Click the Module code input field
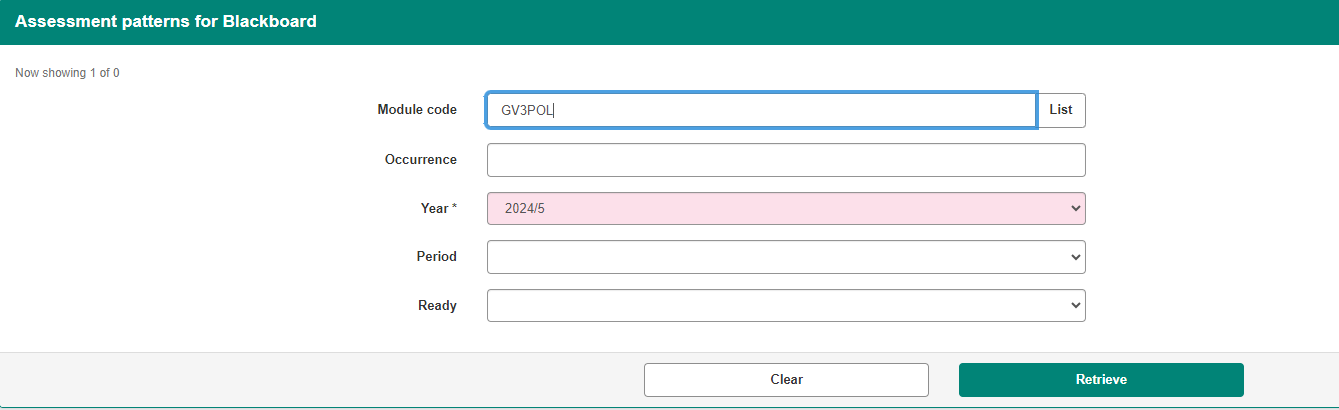The image size is (1339, 410). (761, 110)
